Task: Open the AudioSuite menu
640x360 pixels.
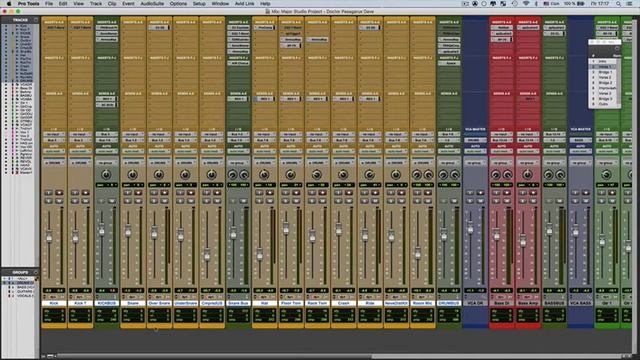Action: pos(152,3)
